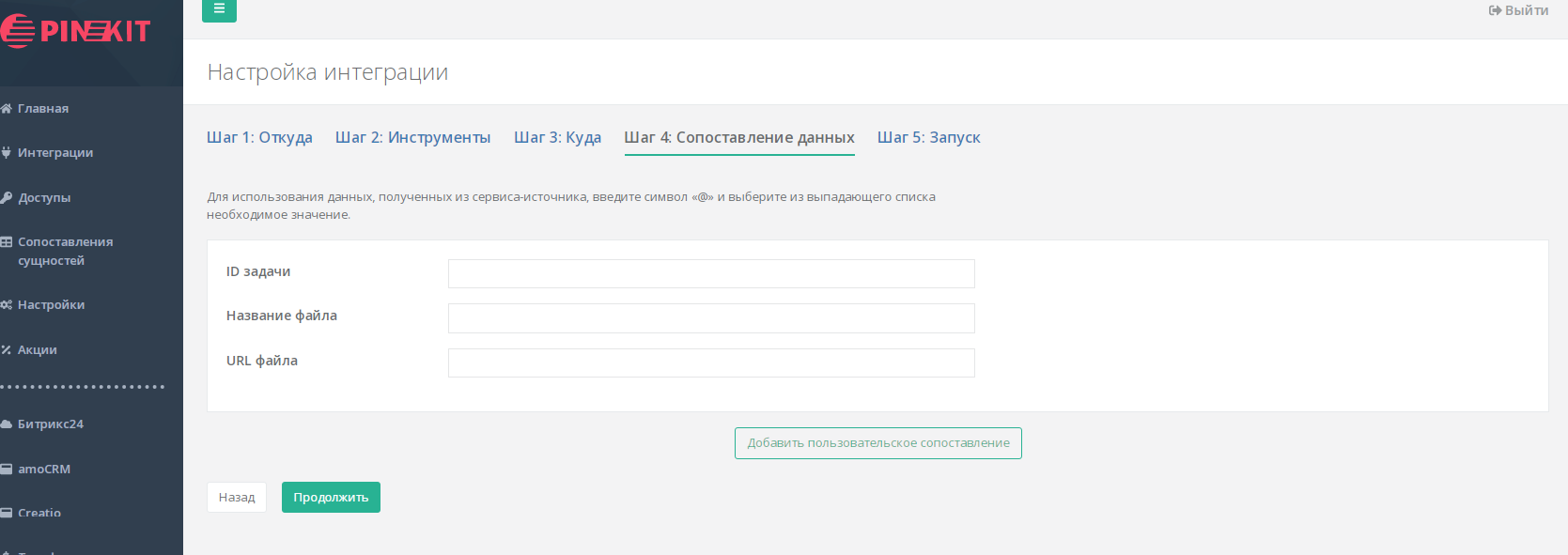Click the plug icon beside Интеграции

pyautogui.click(x=7, y=153)
